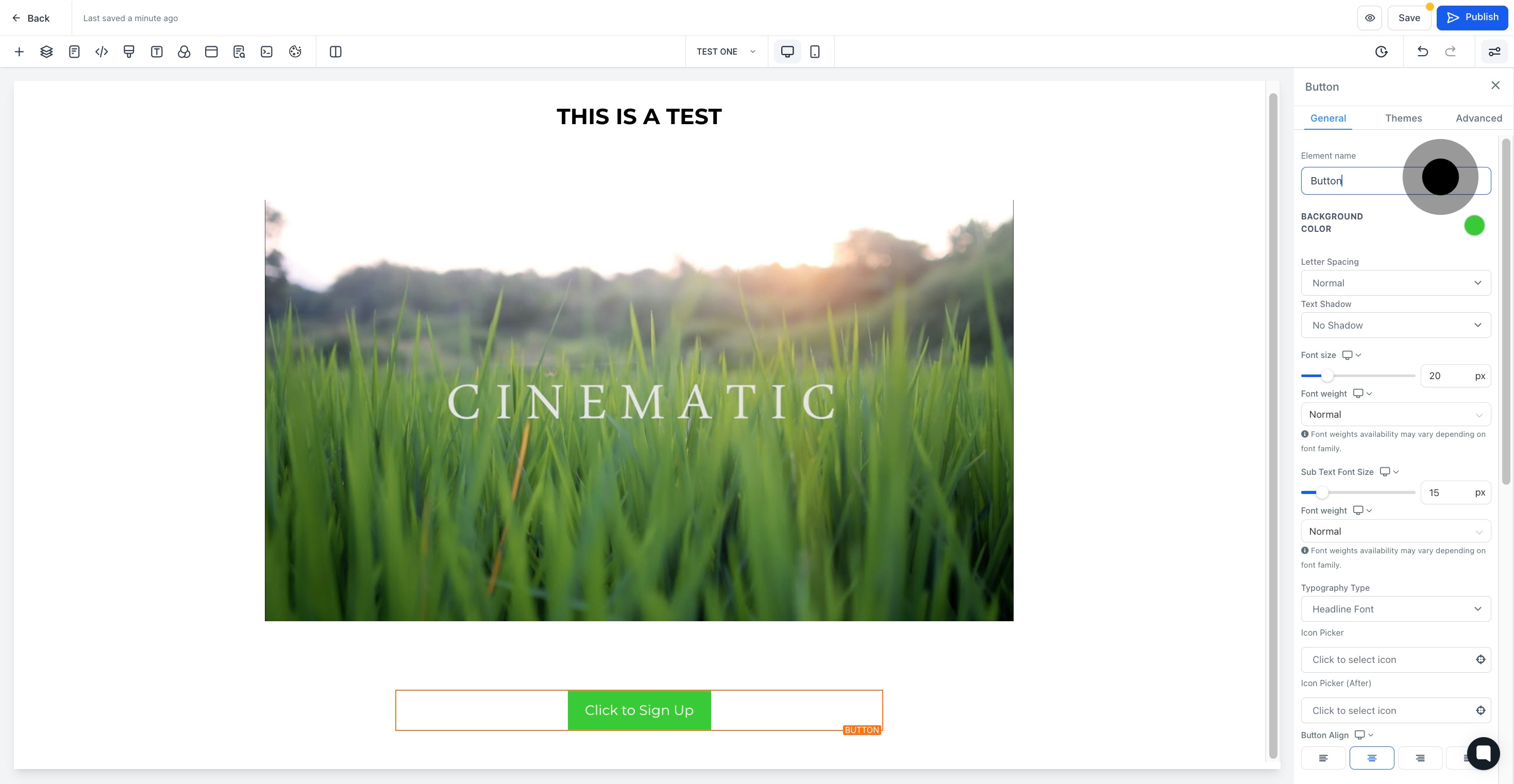The width and height of the screenshot is (1514, 784).
Task: Select the Cinematic grass video
Action: 639,411
